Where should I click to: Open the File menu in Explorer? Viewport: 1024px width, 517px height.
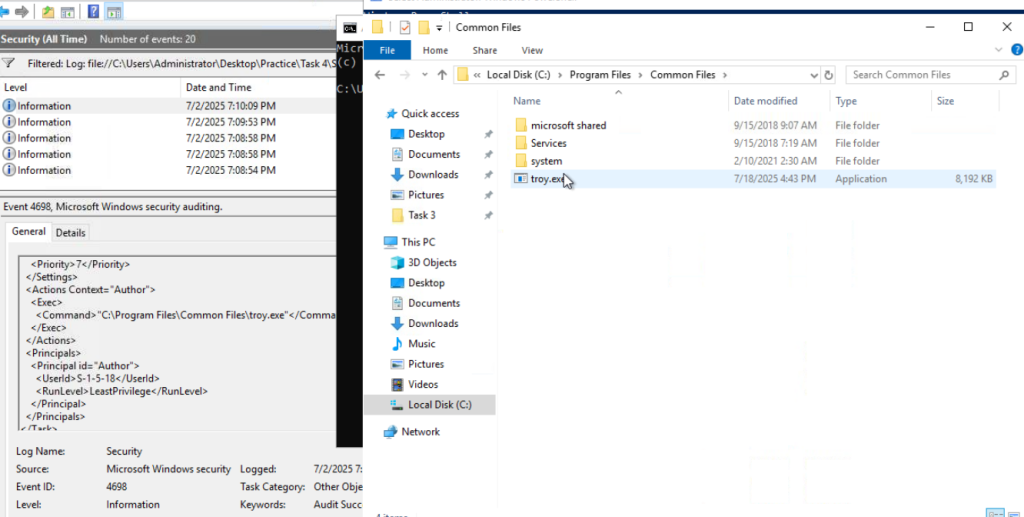[387, 50]
